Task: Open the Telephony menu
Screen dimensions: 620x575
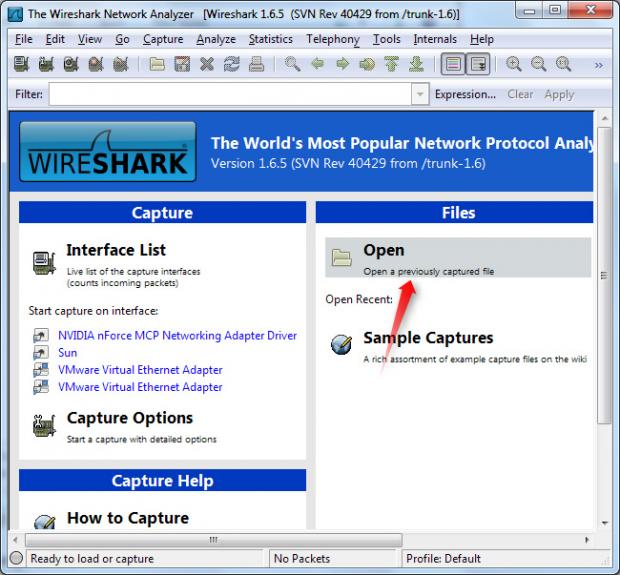Action: coord(333,39)
